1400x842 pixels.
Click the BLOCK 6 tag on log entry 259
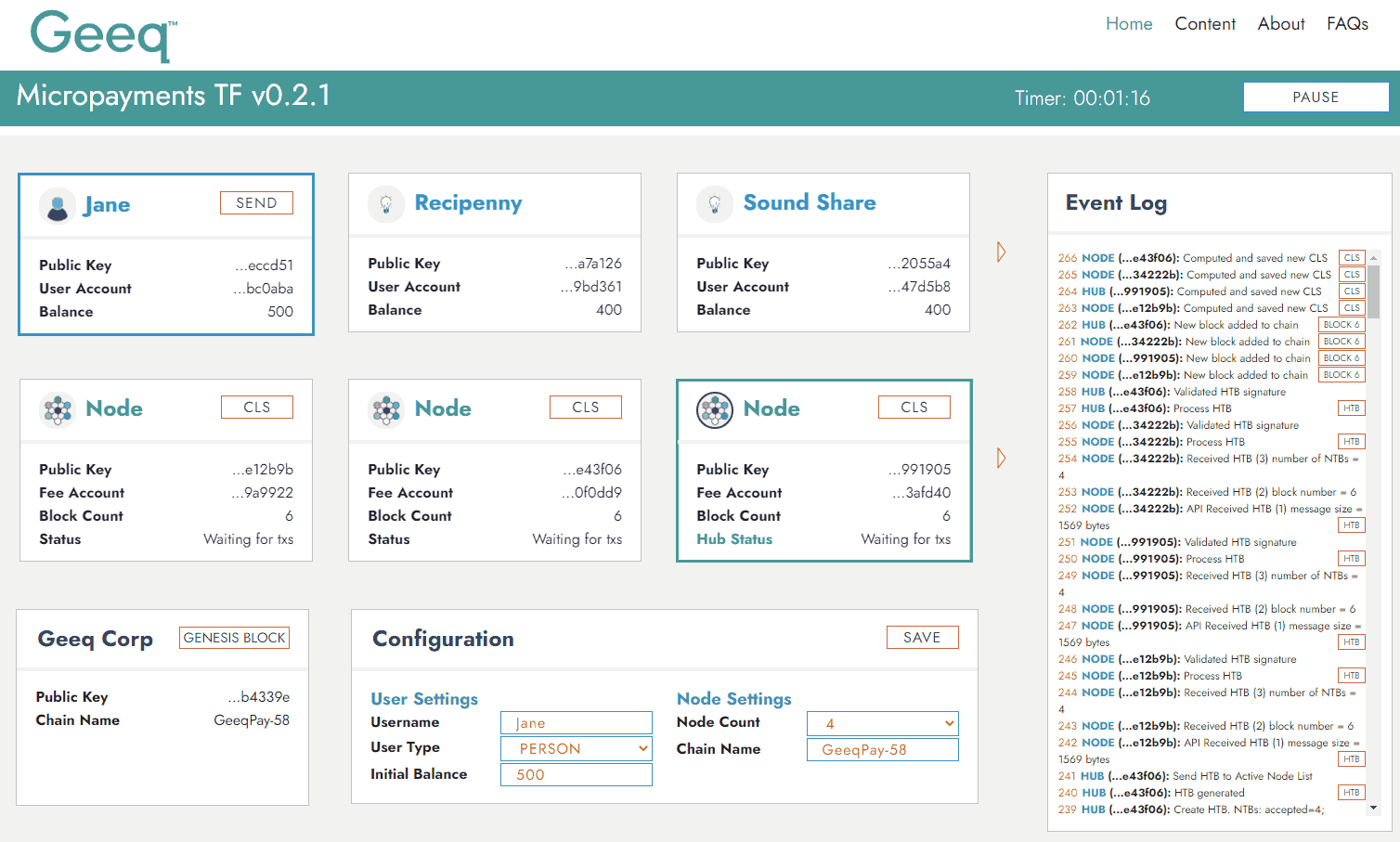1342,375
